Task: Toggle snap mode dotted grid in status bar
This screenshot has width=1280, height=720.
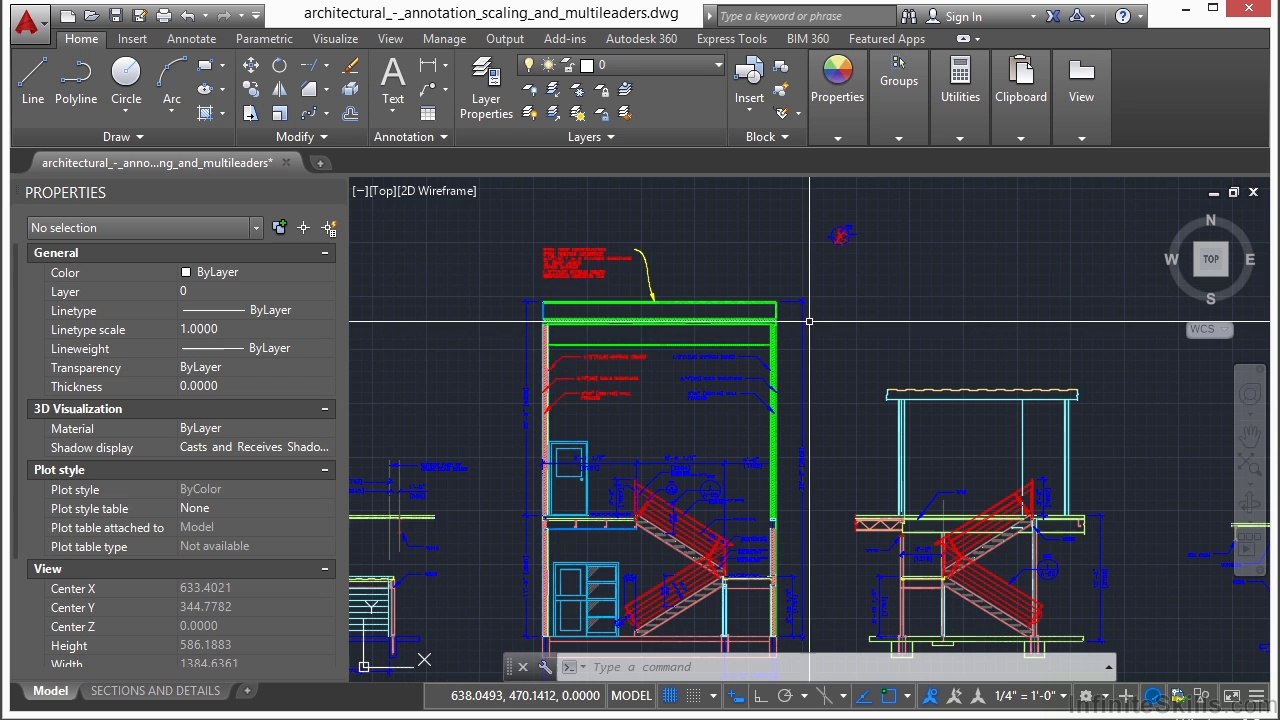Action: pyautogui.click(x=693, y=695)
